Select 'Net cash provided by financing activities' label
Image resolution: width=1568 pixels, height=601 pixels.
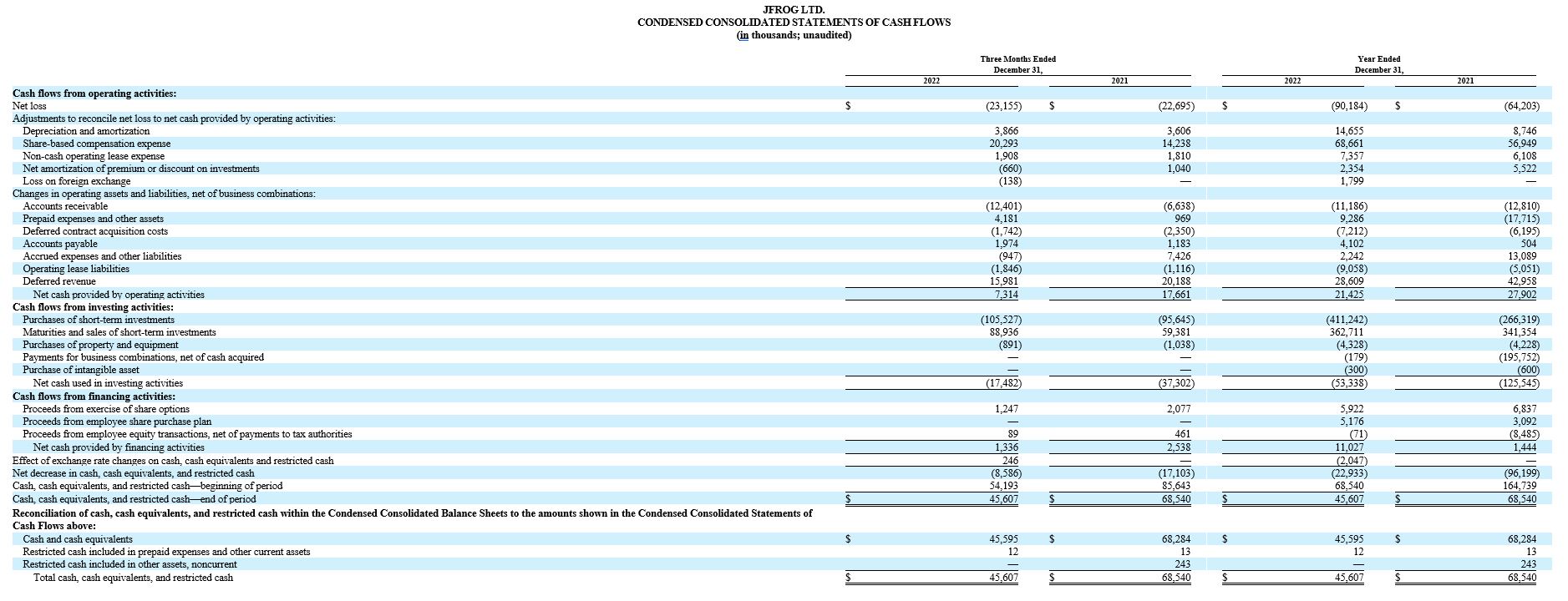click(x=119, y=447)
